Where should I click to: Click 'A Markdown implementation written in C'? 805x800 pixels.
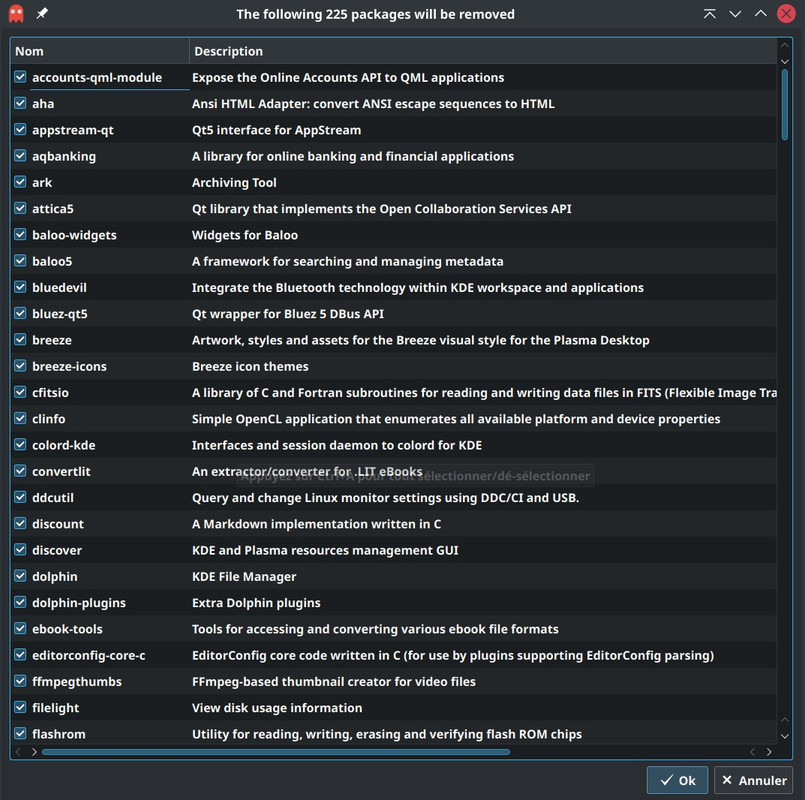pyautogui.click(x=316, y=524)
